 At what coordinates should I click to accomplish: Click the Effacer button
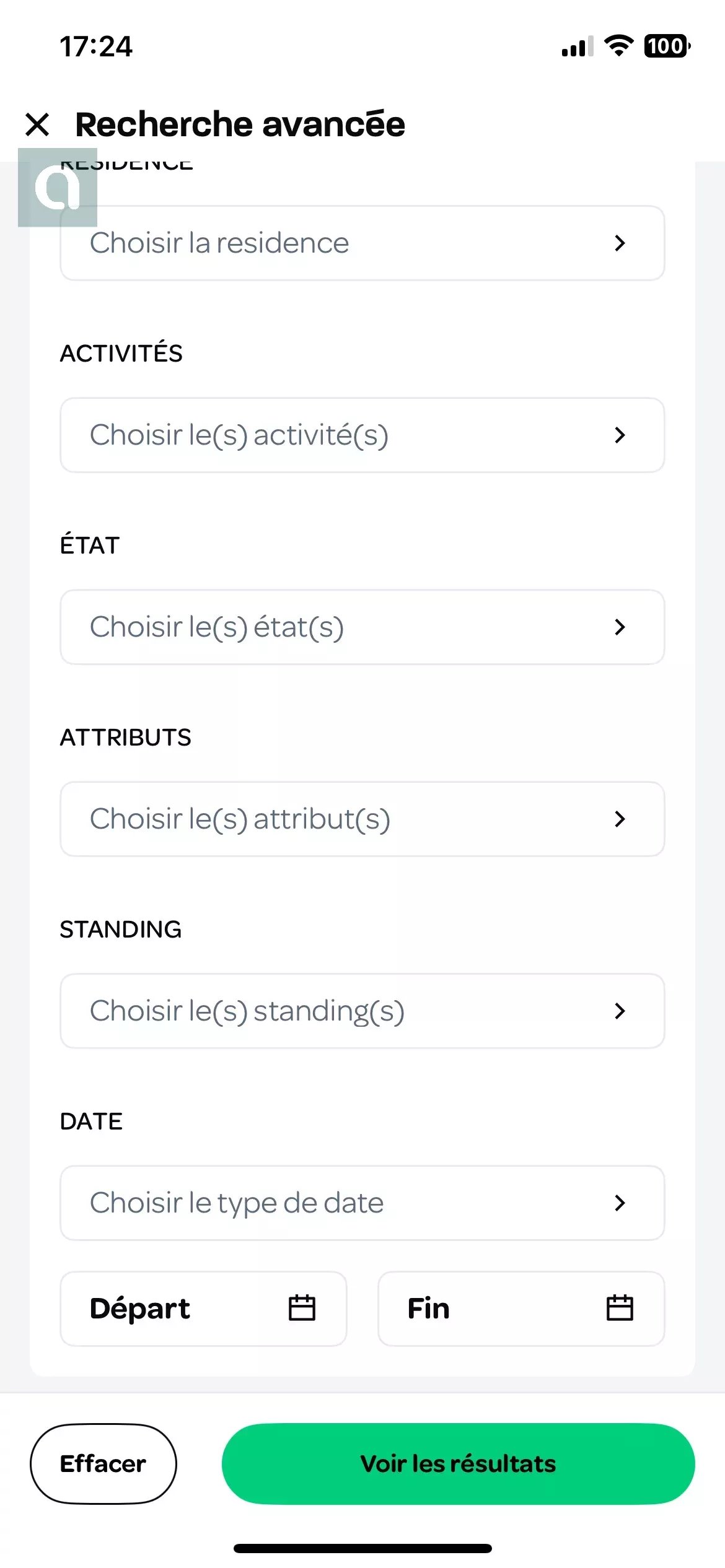[x=103, y=1463]
